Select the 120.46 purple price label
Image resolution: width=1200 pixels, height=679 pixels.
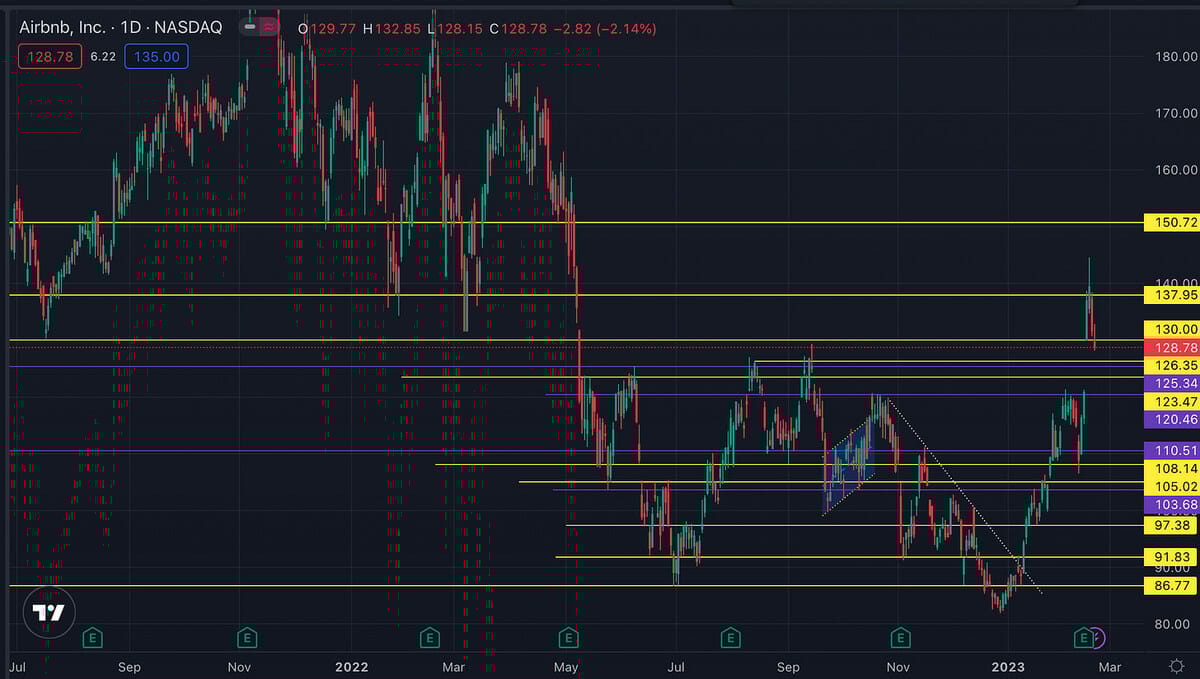point(1172,420)
